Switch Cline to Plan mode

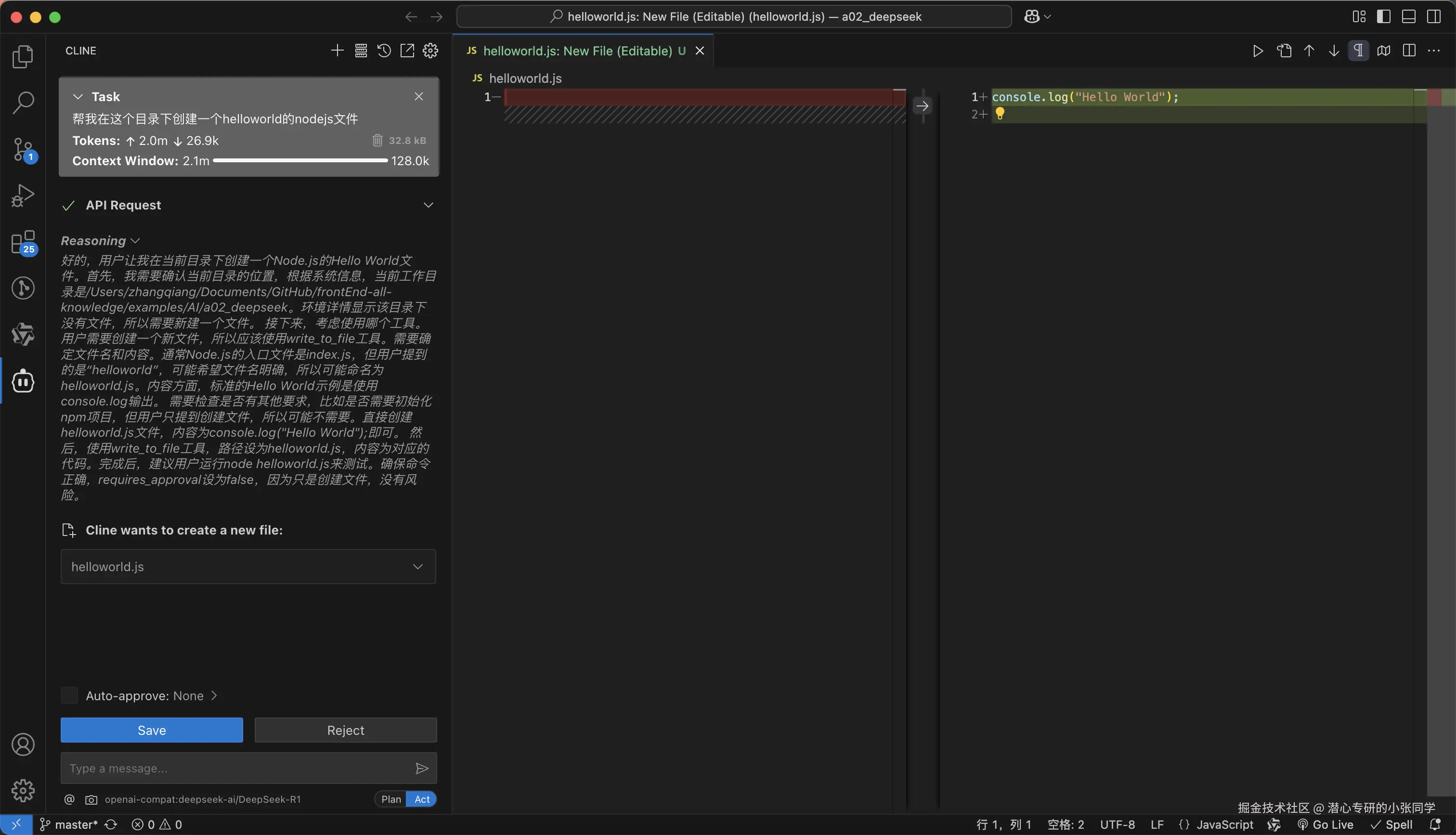click(391, 799)
